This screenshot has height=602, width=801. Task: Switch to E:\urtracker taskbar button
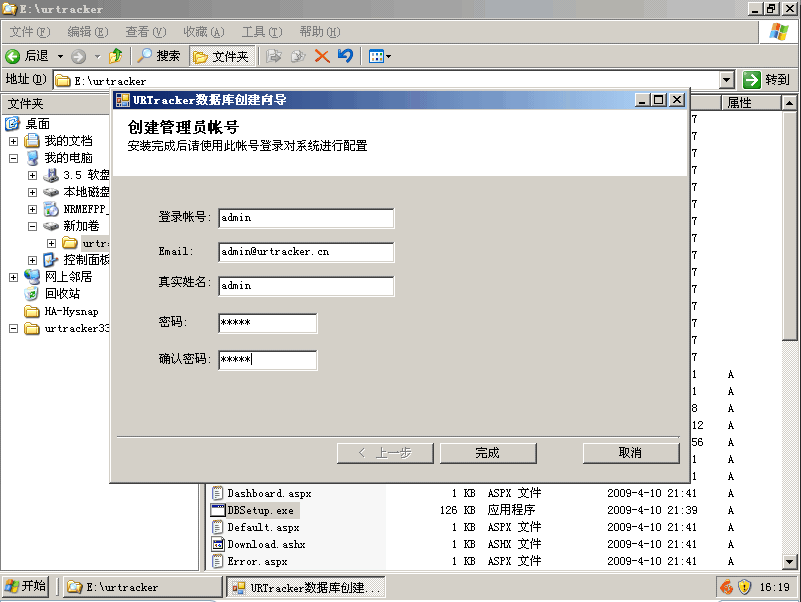tap(143, 587)
